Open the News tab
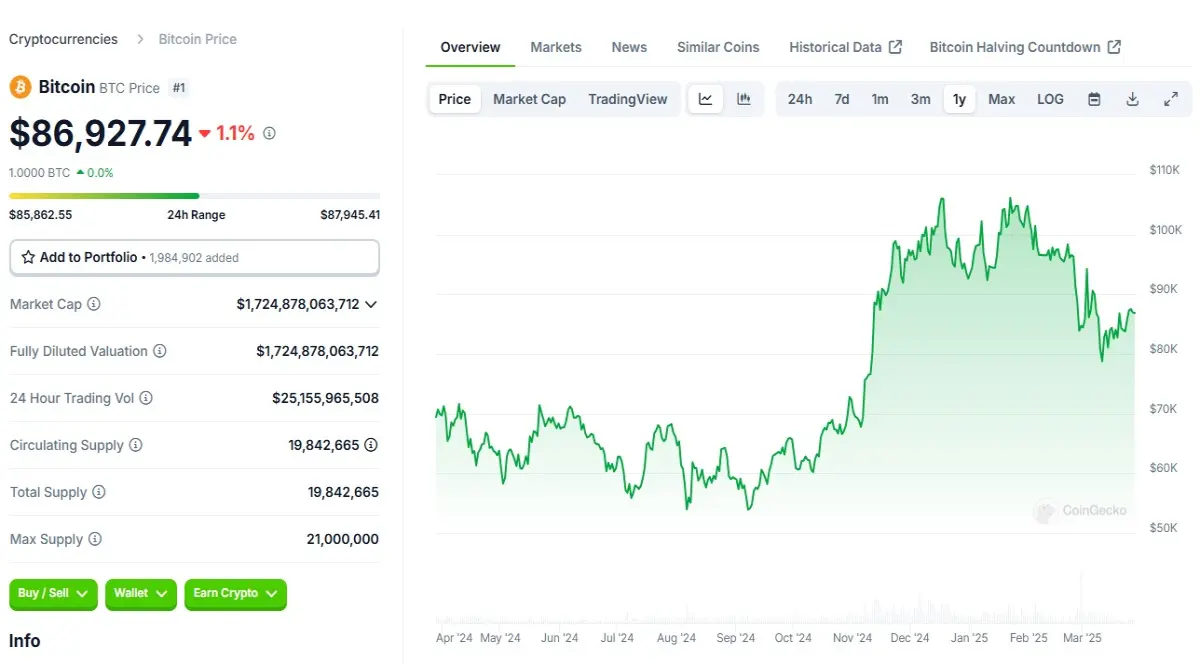The width and height of the screenshot is (1200, 664). 629,47
